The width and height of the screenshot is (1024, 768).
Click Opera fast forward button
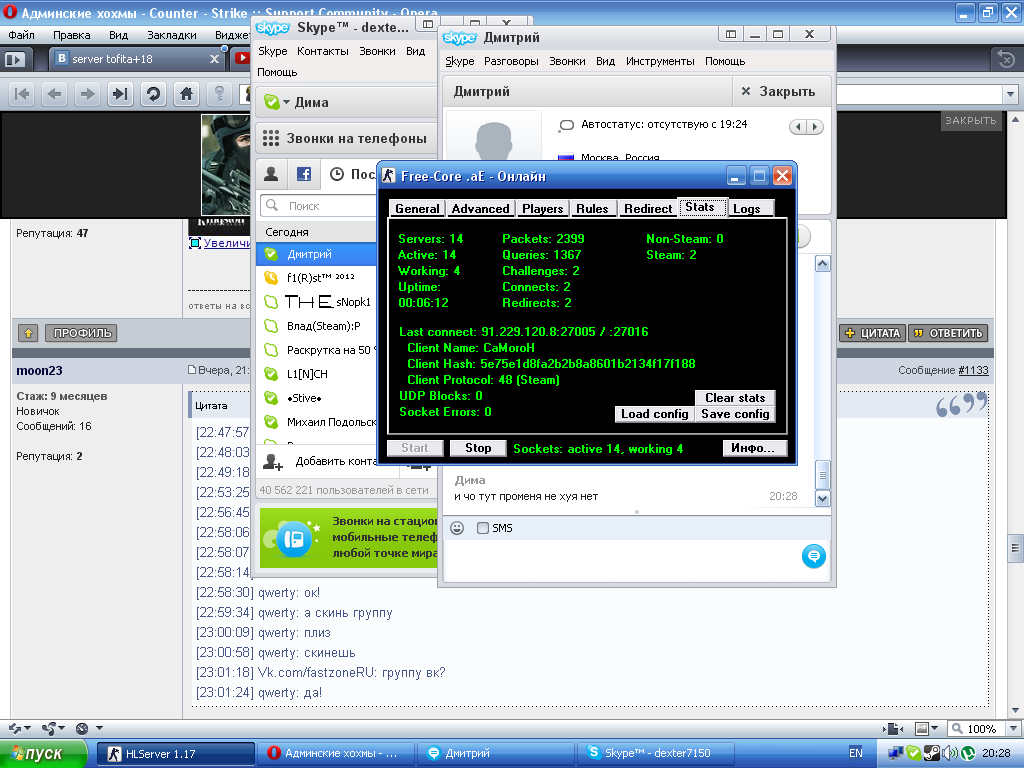[x=120, y=94]
